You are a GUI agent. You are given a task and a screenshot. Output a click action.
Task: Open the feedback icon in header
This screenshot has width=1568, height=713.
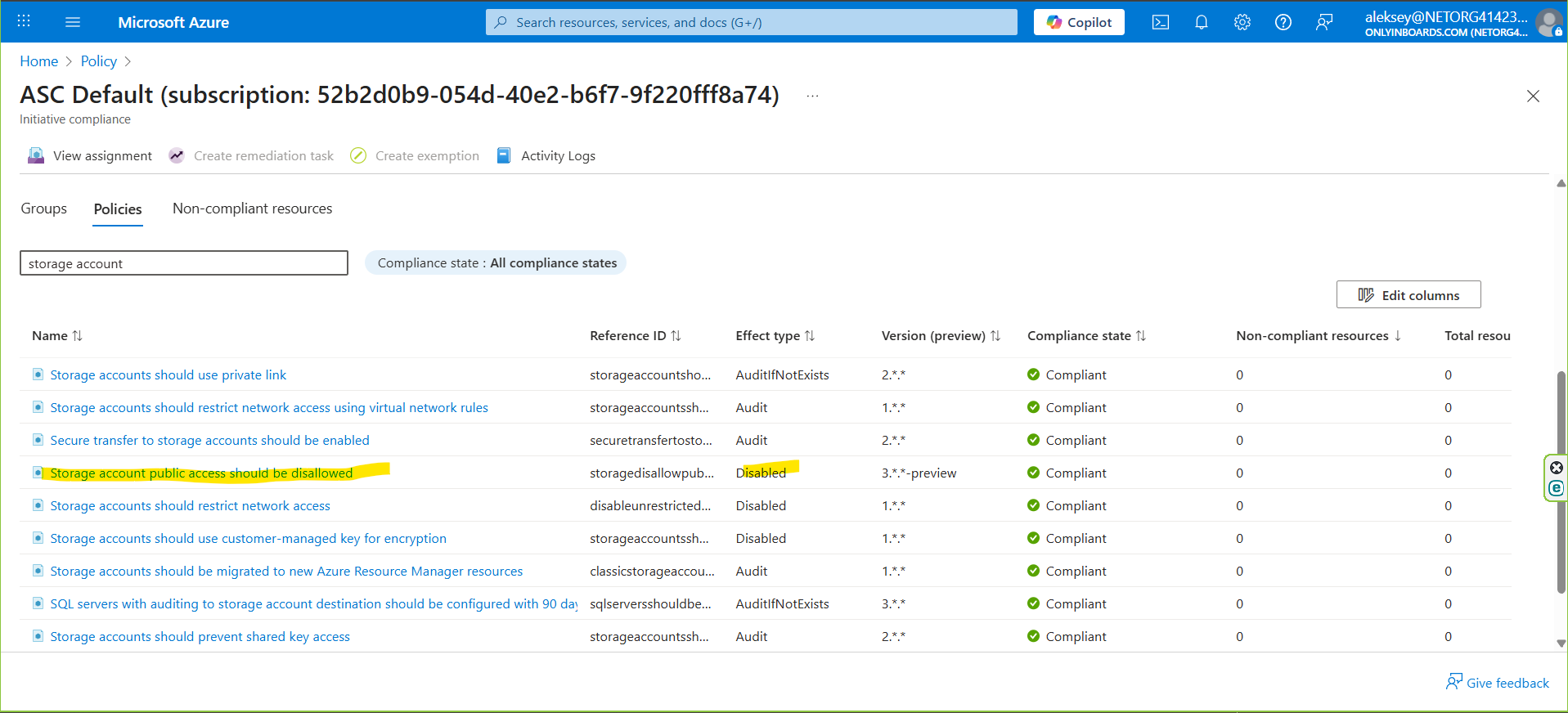[x=1324, y=22]
